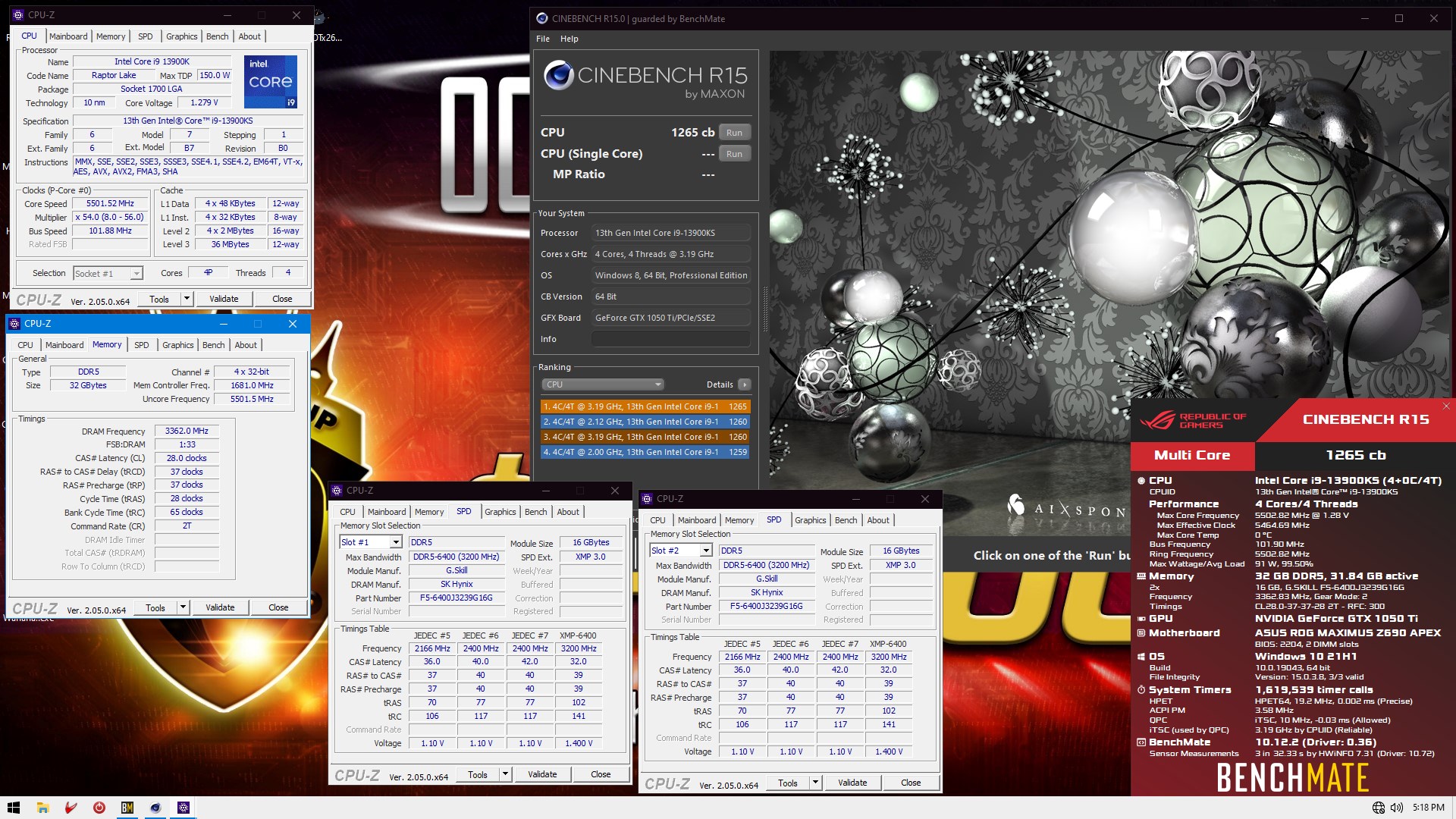Open the File menu in Cinebench
Image resolution: width=1456 pixels, height=819 pixels.
tap(543, 39)
